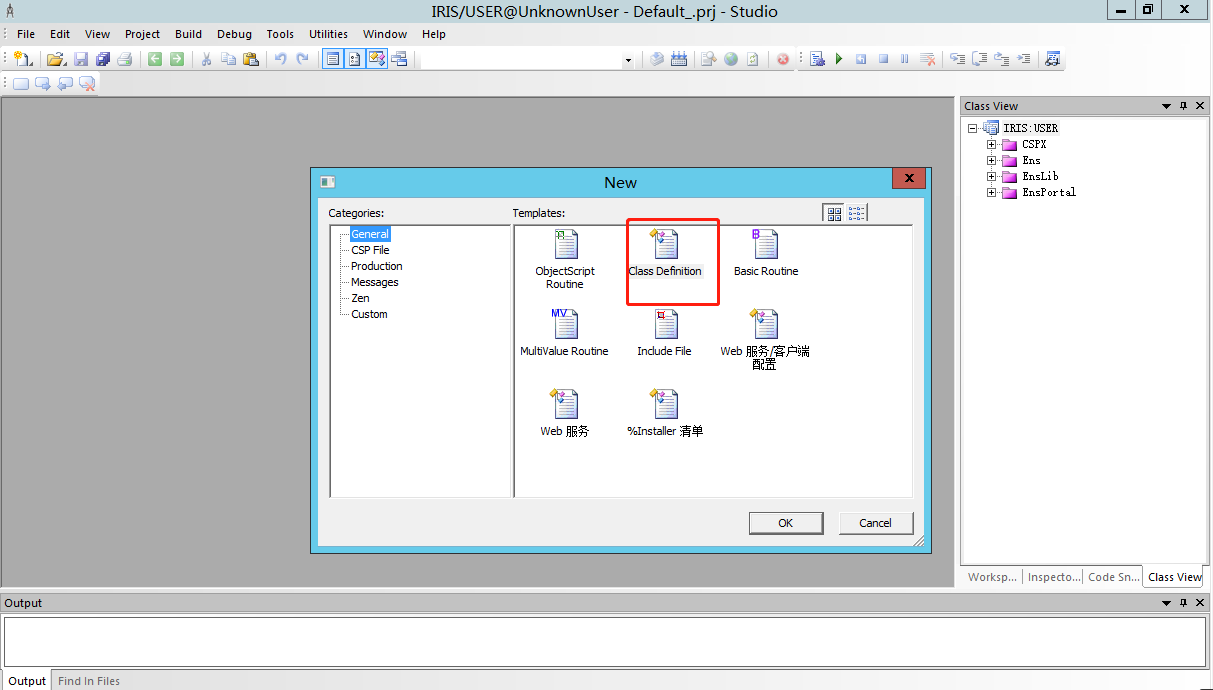Choose the Include File template
Image resolution: width=1213 pixels, height=690 pixels.
[665, 326]
